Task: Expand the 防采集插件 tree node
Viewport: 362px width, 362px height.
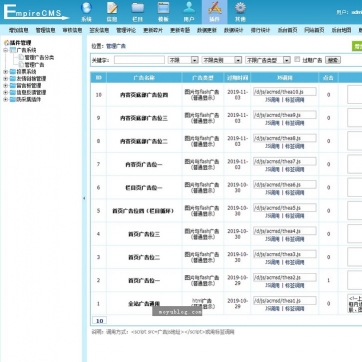Action: click(5, 99)
